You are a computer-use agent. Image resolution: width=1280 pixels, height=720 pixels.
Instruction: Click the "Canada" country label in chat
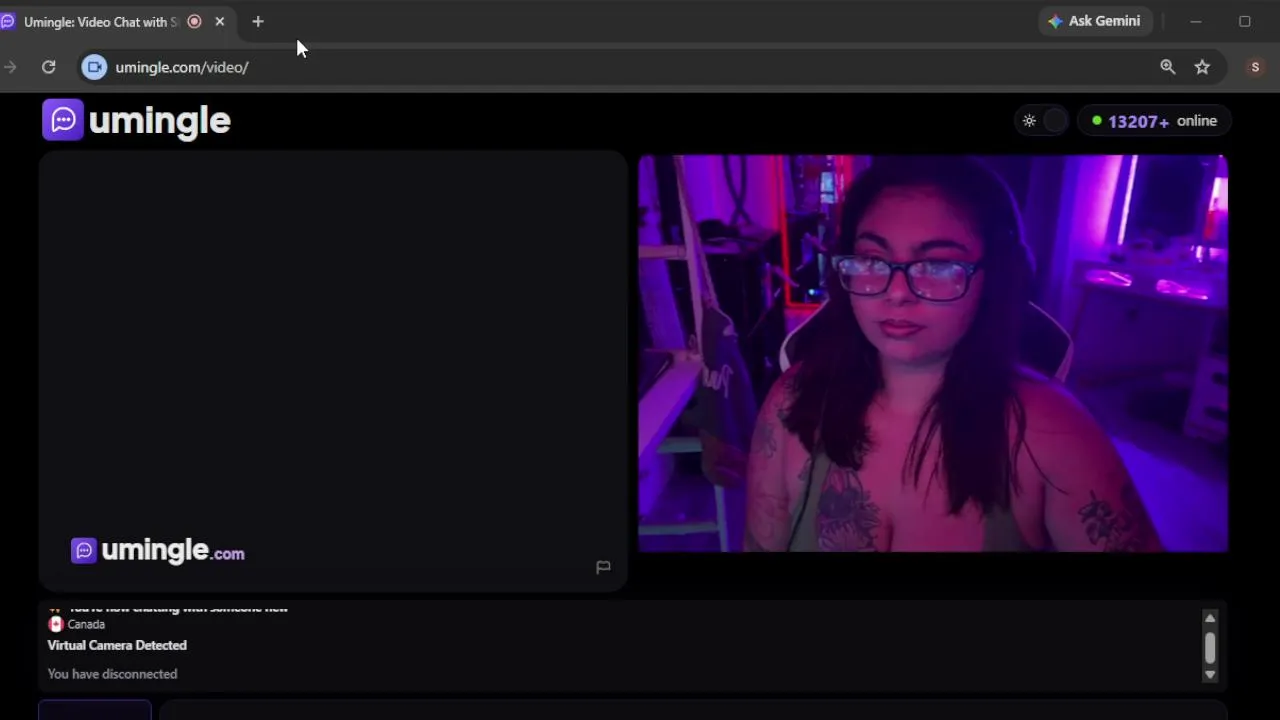tap(86, 624)
